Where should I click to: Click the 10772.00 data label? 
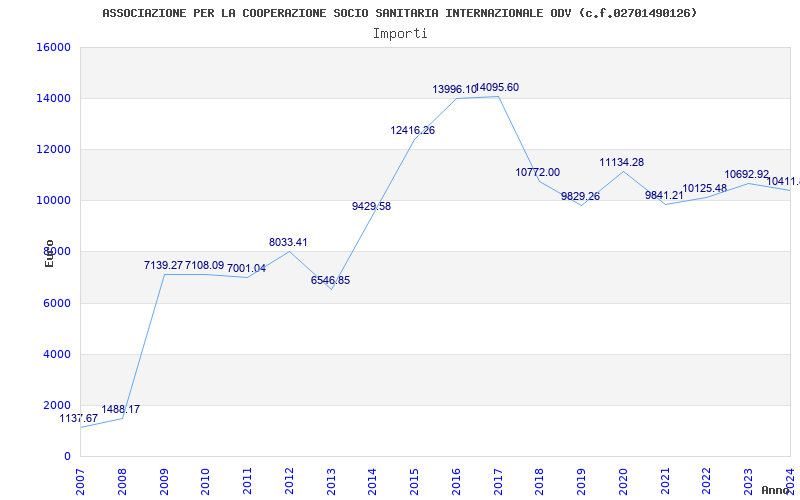[537, 173]
